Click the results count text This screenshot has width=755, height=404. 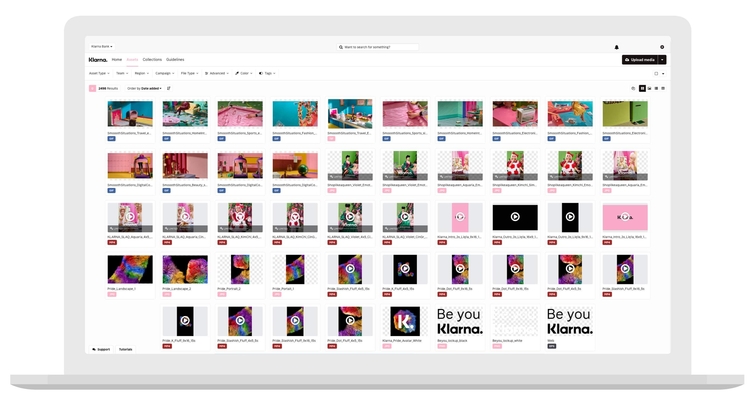108,89
